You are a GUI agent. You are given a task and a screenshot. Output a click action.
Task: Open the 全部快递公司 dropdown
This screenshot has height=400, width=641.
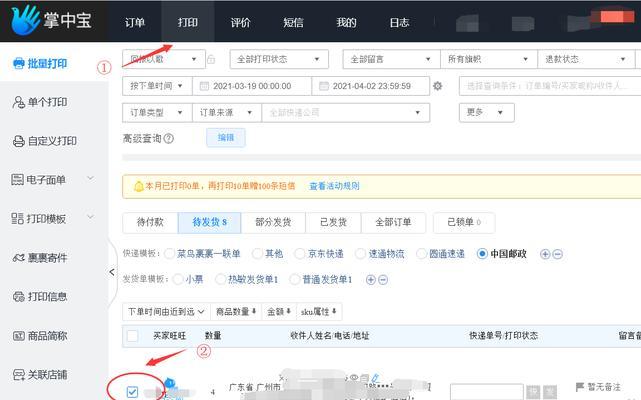click(346, 112)
